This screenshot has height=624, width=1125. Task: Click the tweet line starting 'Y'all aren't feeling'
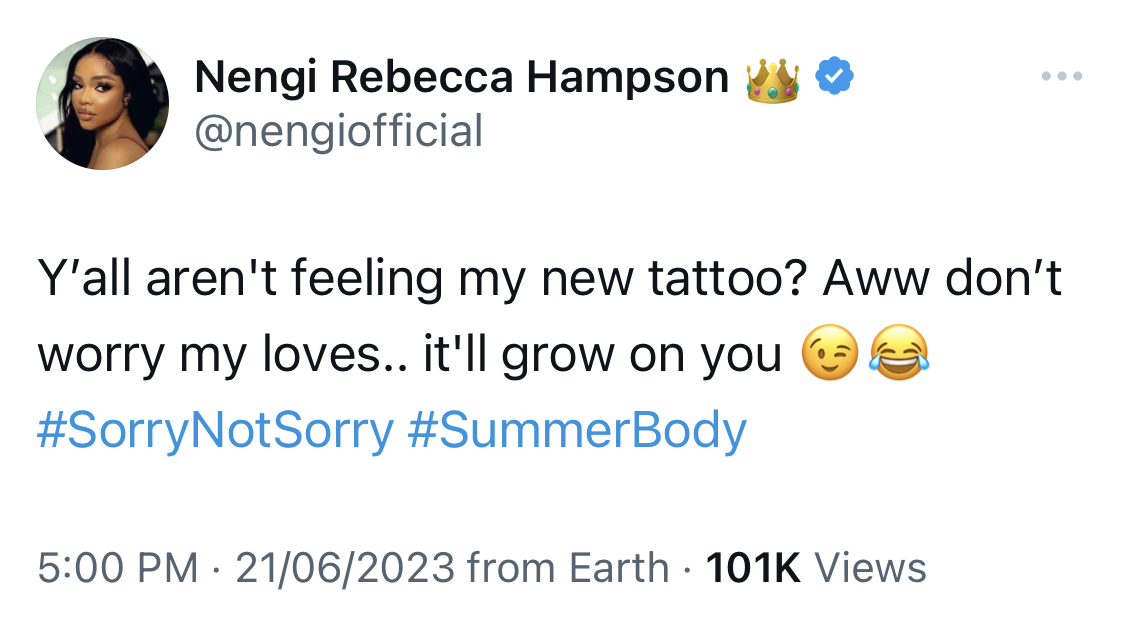[x=550, y=278]
